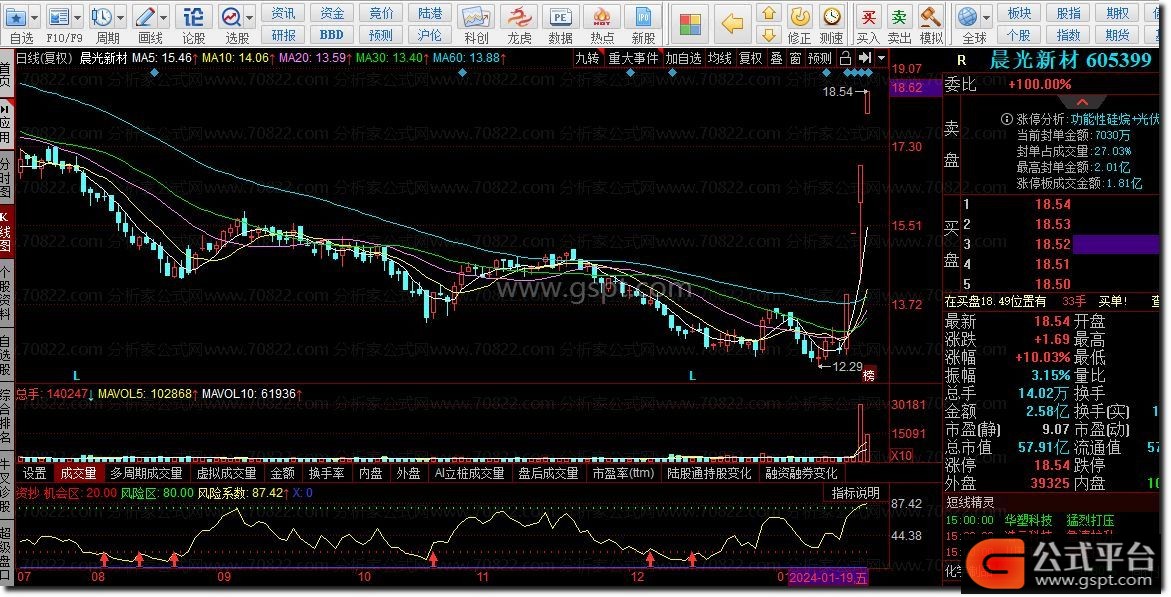Click the 指标说明 button

click(856, 493)
